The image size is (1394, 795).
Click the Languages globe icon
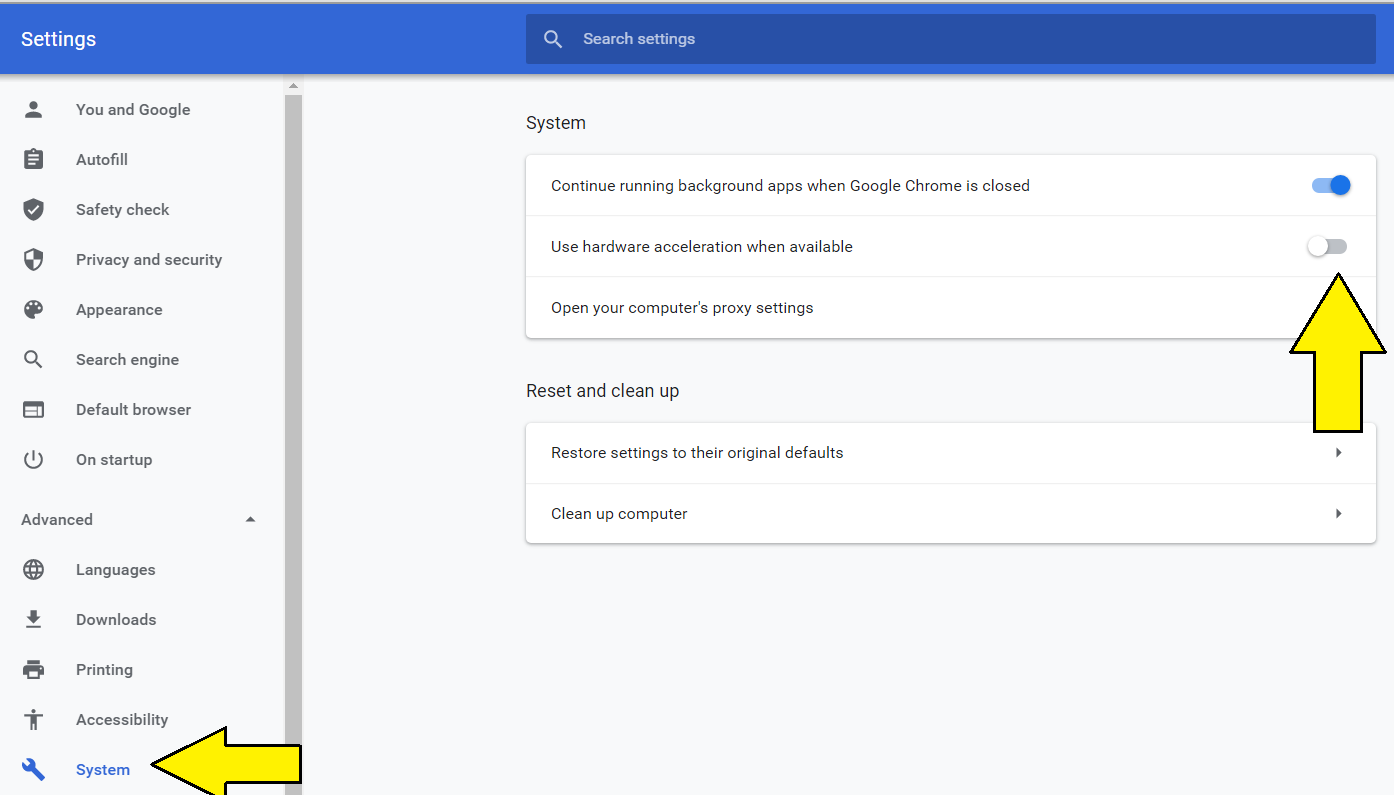(34, 569)
